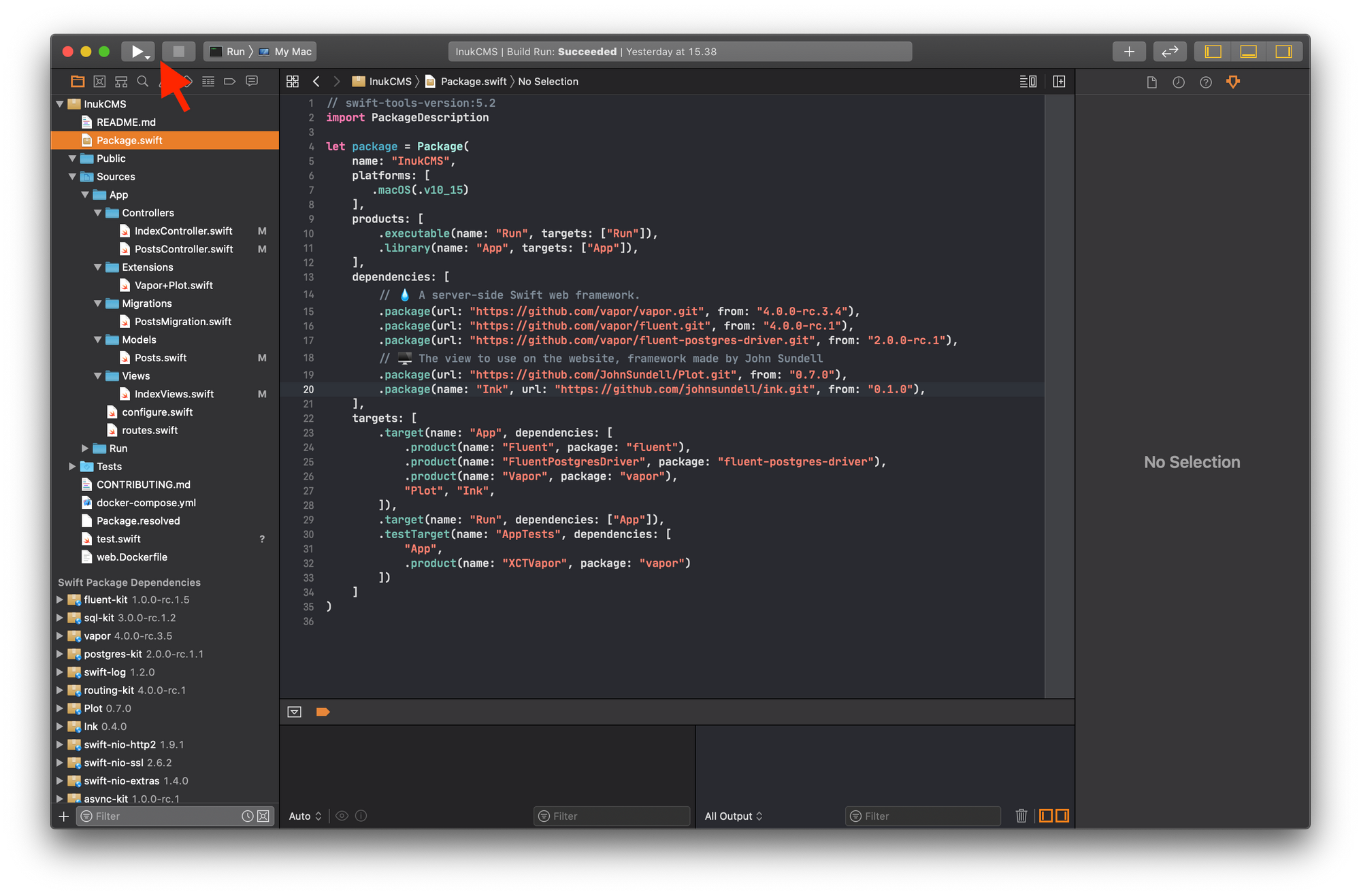The width and height of the screenshot is (1361, 896).
Task: Go forward in editor history
Action: [x=336, y=82]
